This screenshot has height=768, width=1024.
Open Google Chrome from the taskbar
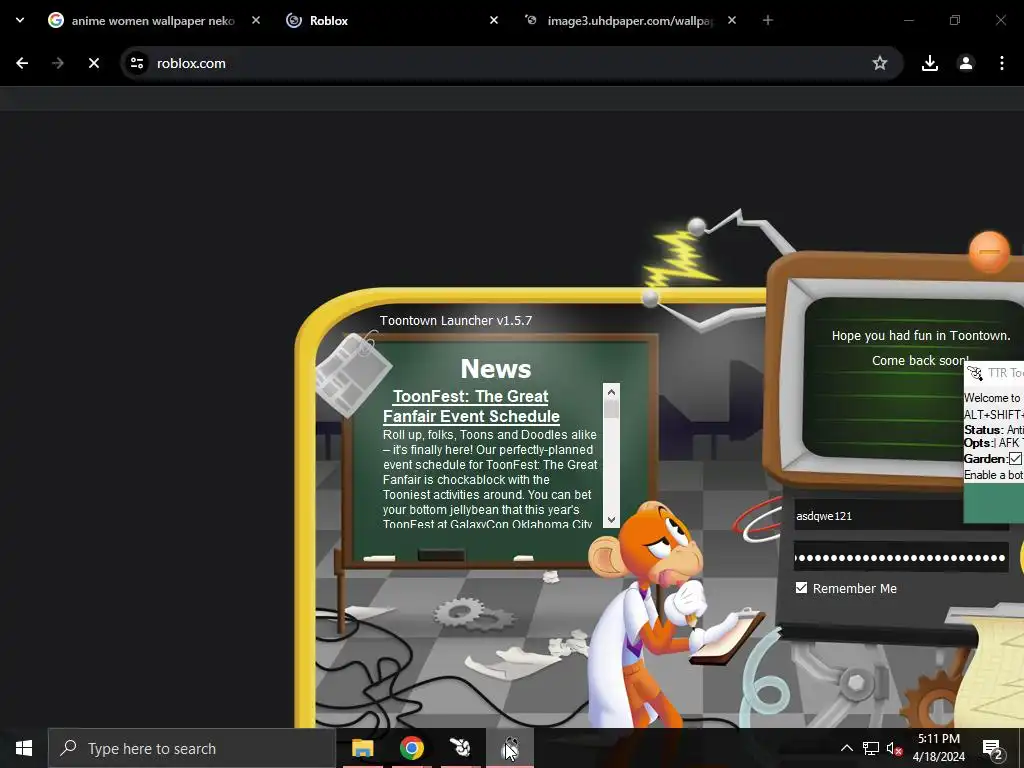click(411, 748)
